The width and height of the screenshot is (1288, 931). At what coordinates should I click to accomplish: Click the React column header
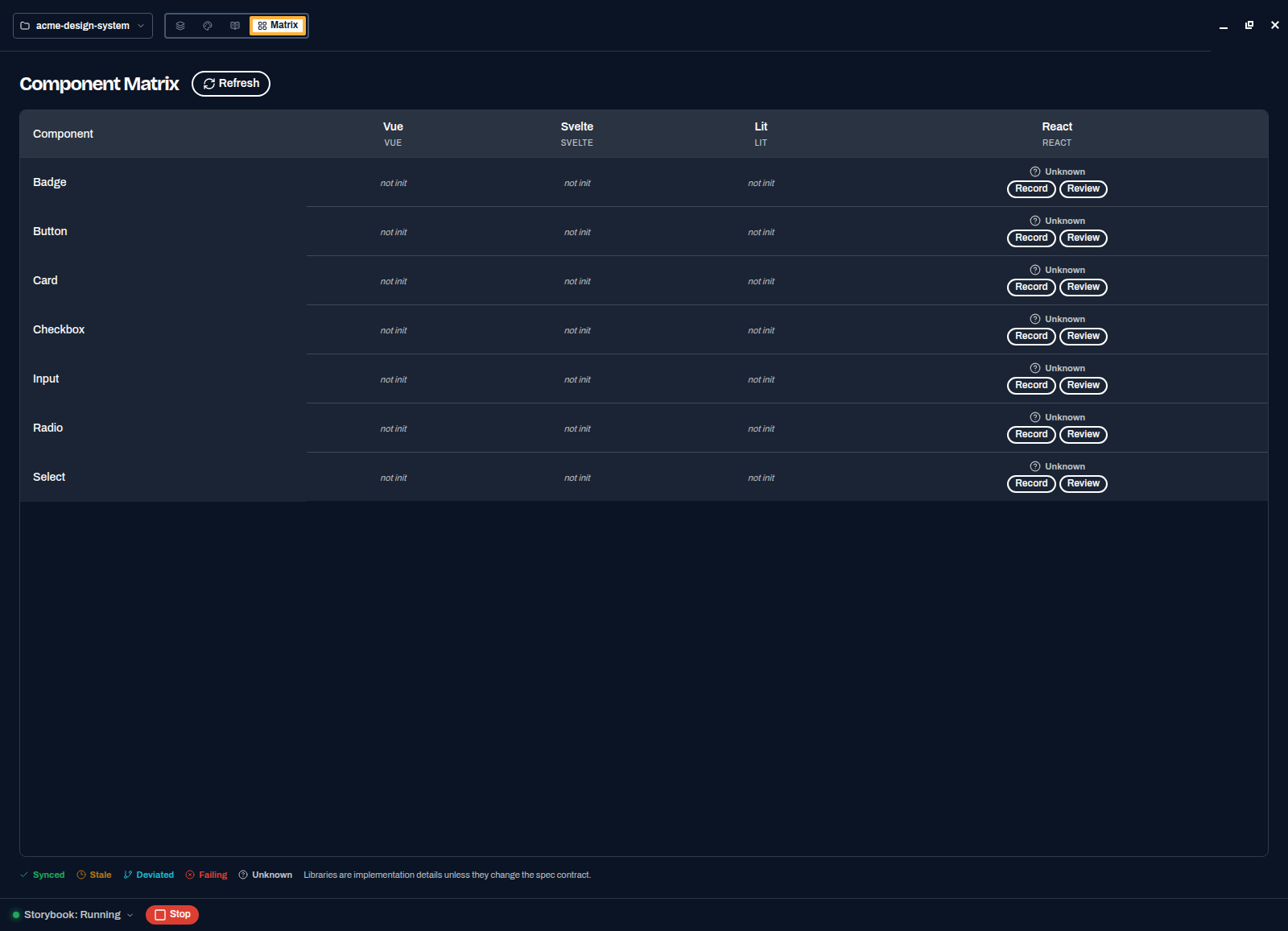[1057, 134]
